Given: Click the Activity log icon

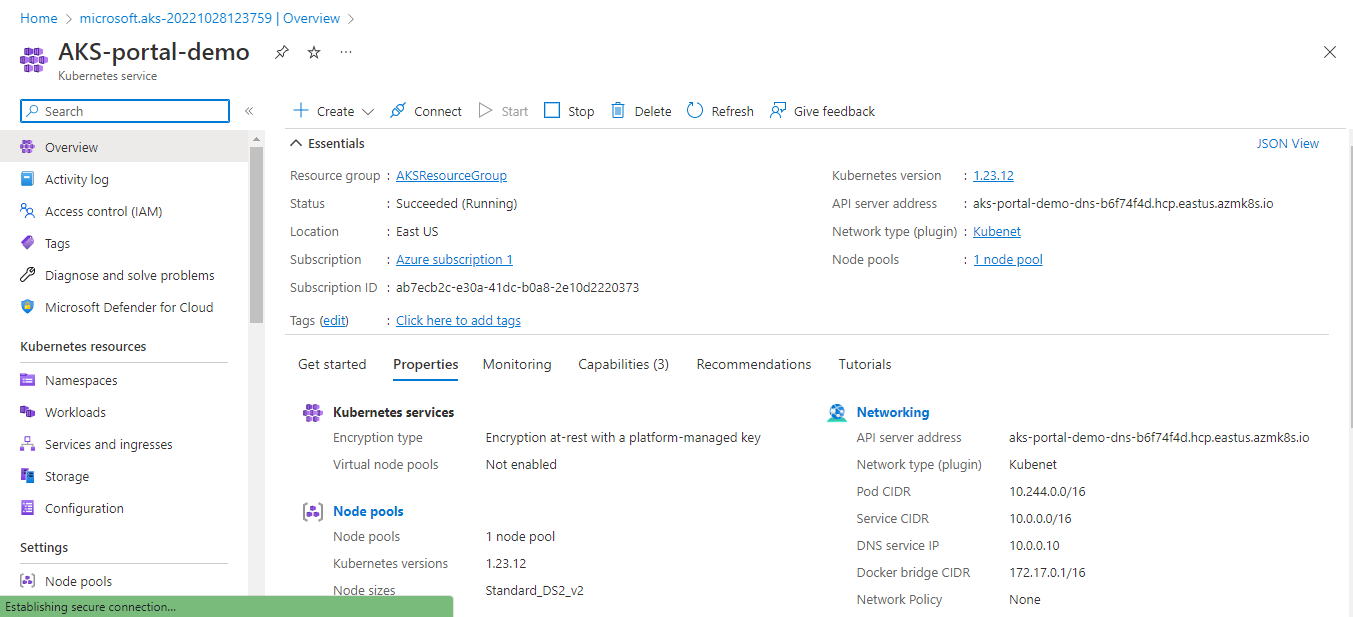Looking at the screenshot, I should [x=28, y=179].
